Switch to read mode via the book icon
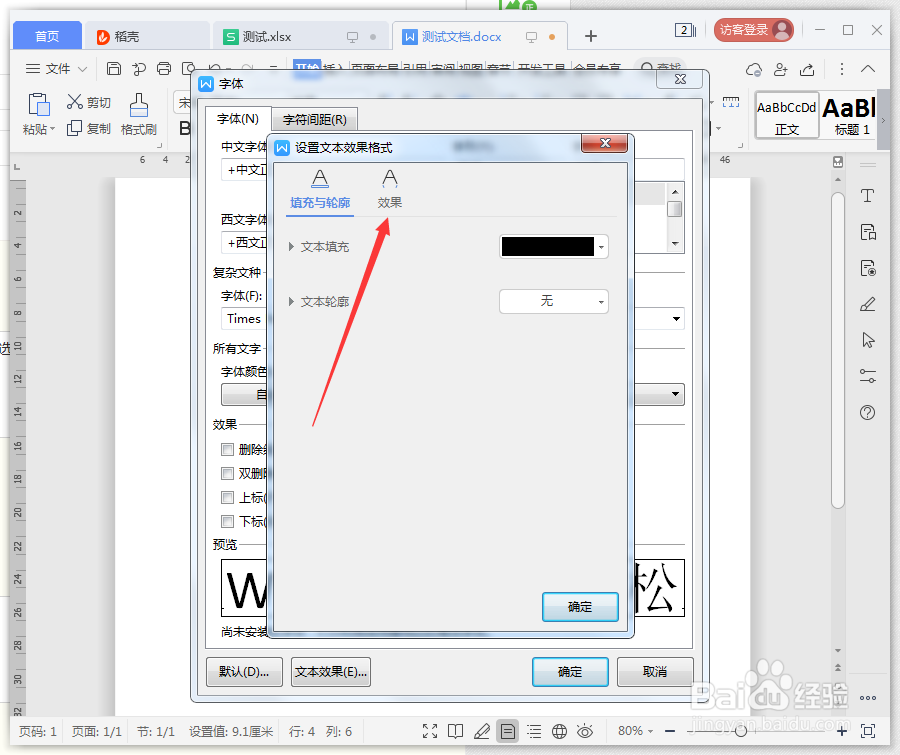 [x=457, y=731]
